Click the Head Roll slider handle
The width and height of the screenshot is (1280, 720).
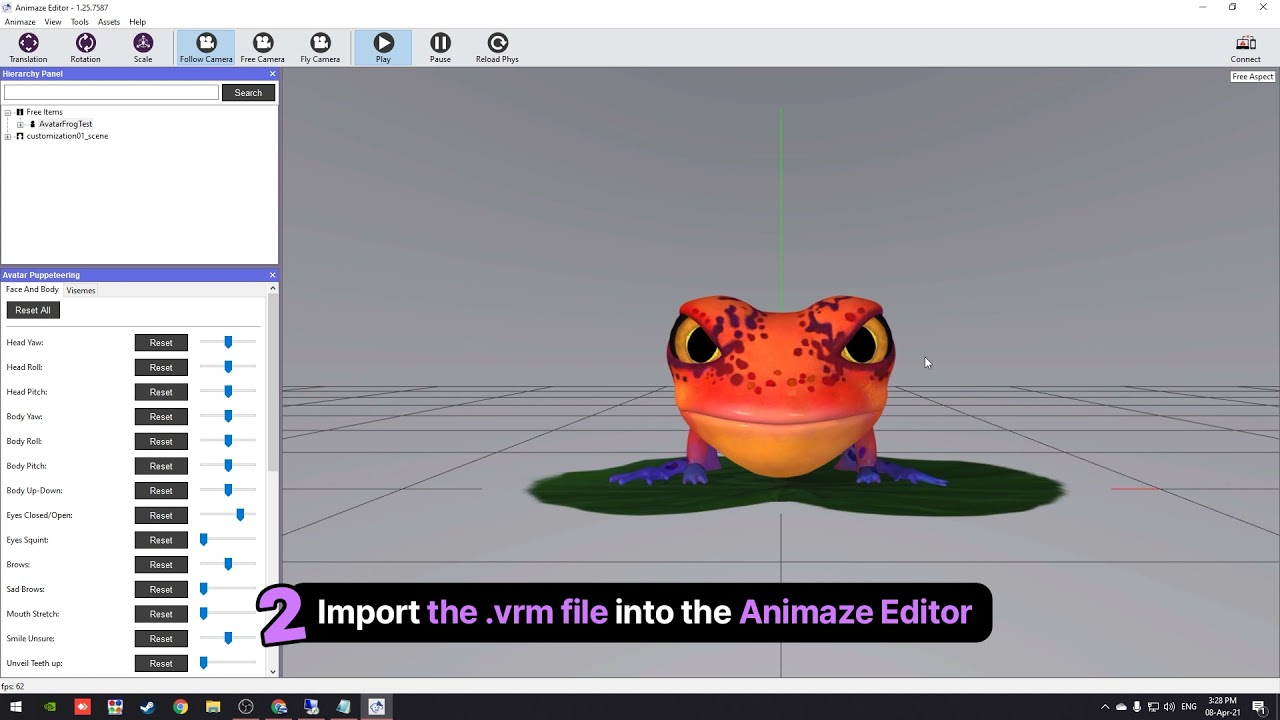point(228,367)
